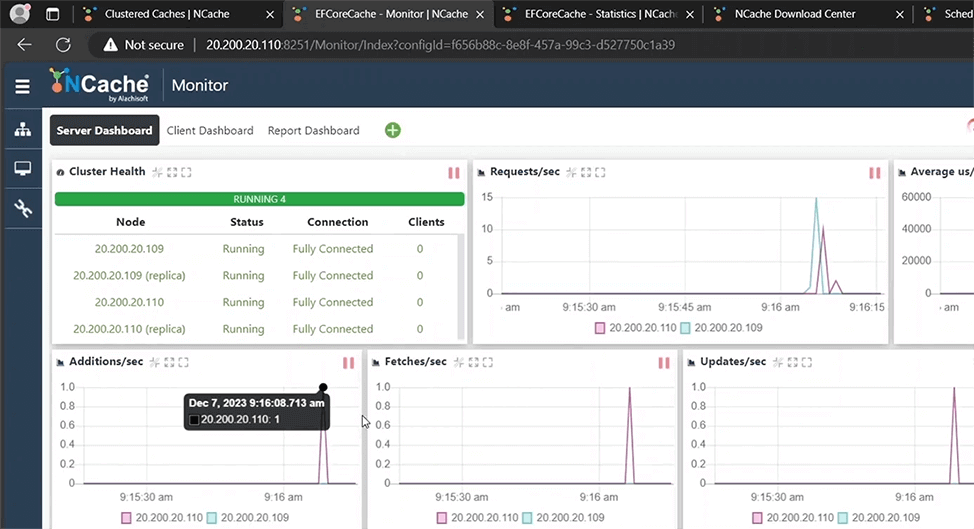Click the pin icon beside Additions/sec

pyautogui.click(x=155, y=362)
